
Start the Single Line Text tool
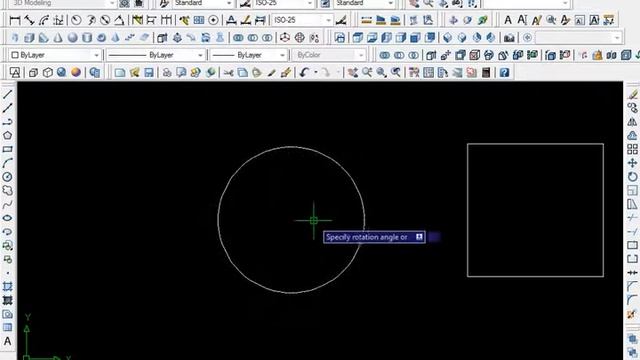pos(522,20)
